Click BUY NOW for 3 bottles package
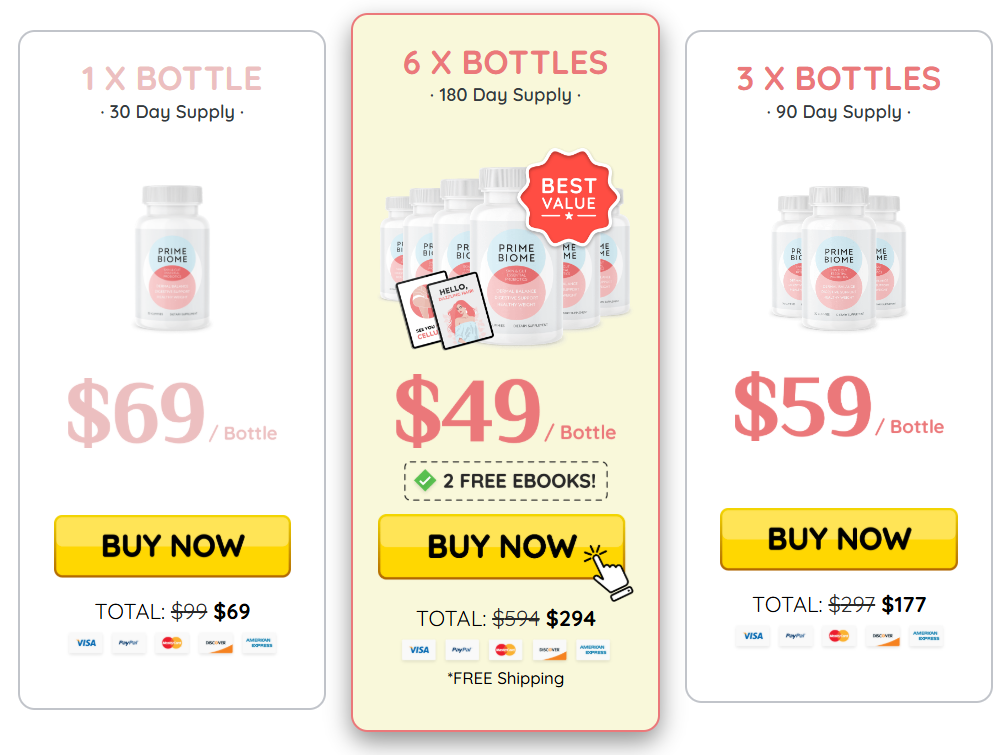This screenshot has height=755, width=1006. [839, 539]
